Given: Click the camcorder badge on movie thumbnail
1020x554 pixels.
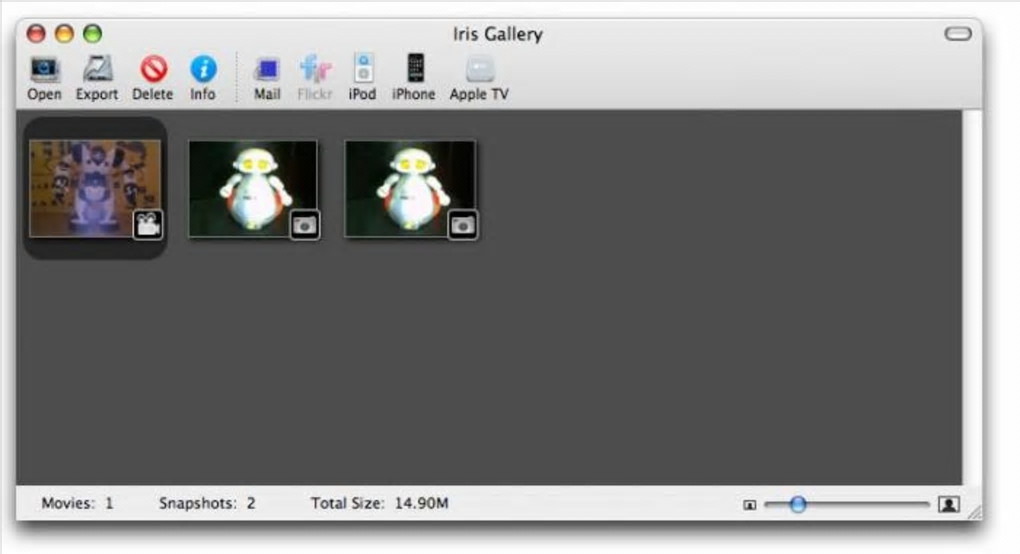Looking at the screenshot, I should [148, 225].
